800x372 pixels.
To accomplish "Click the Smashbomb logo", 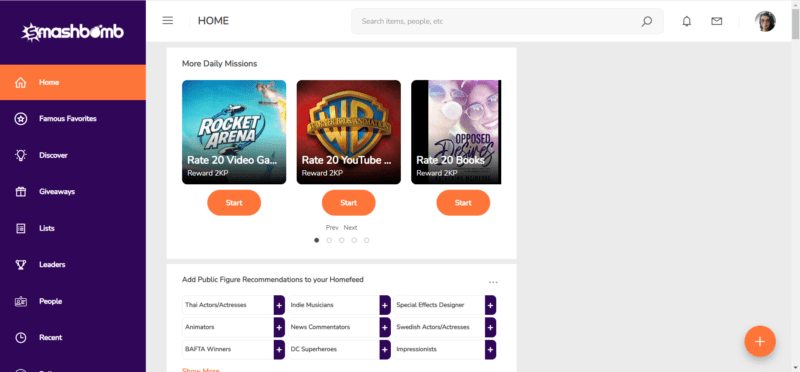I will click(x=72, y=32).
